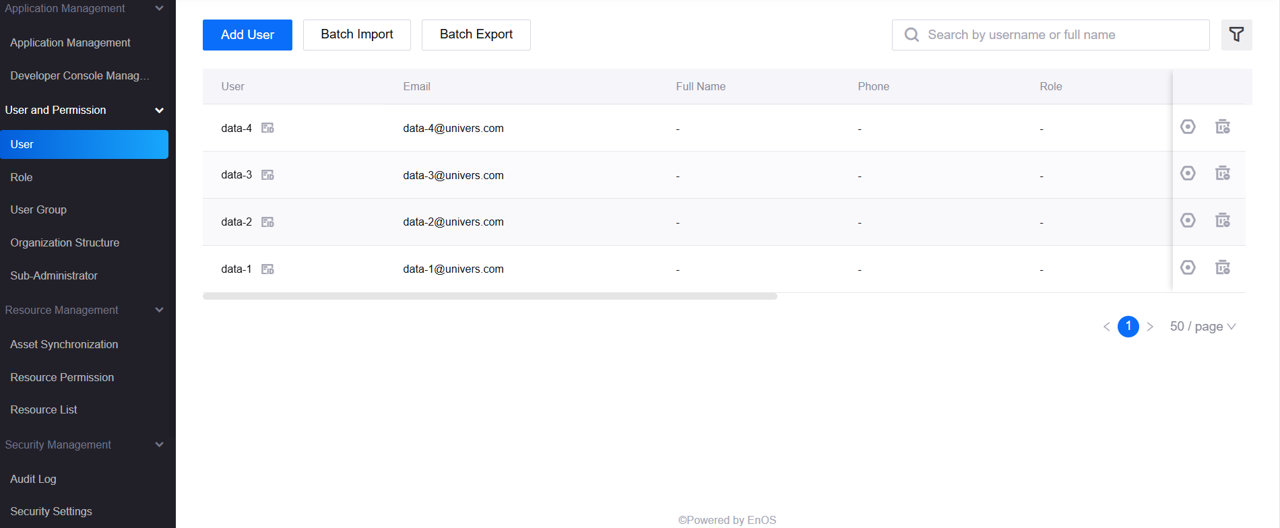The height and width of the screenshot is (528, 1280).
Task: Open the 50 / page size dropdown
Action: (x=1203, y=327)
